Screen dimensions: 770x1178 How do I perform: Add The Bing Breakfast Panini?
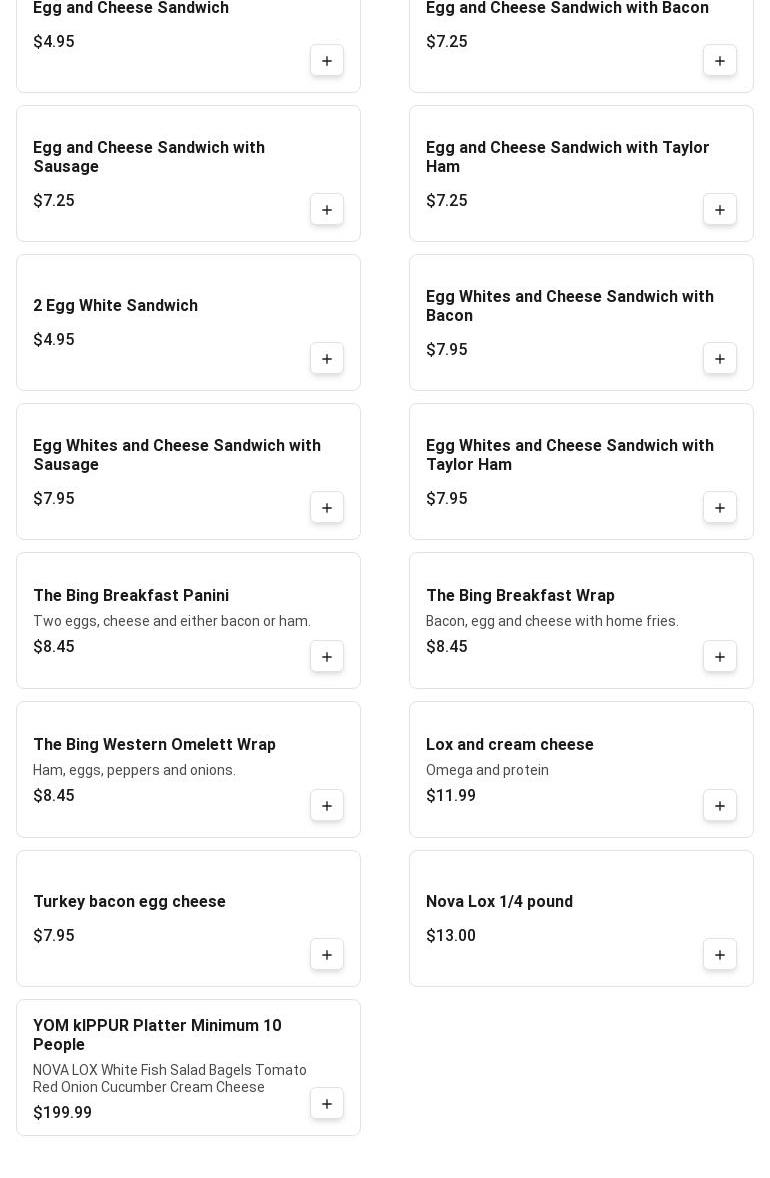(327, 657)
